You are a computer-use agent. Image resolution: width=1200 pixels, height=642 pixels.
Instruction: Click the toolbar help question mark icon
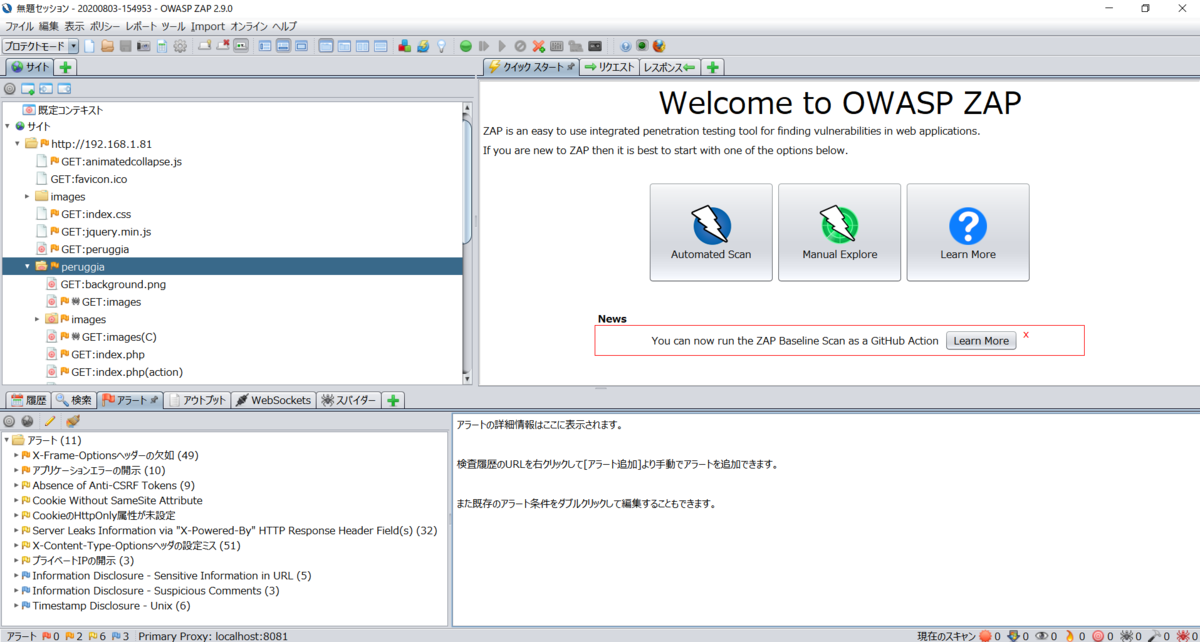pos(625,46)
